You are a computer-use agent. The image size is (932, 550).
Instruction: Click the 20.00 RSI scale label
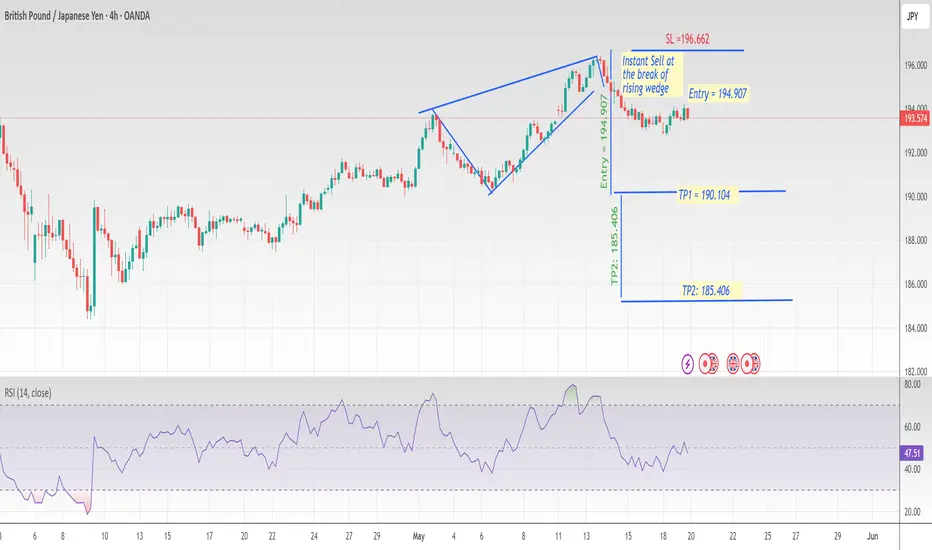point(912,512)
